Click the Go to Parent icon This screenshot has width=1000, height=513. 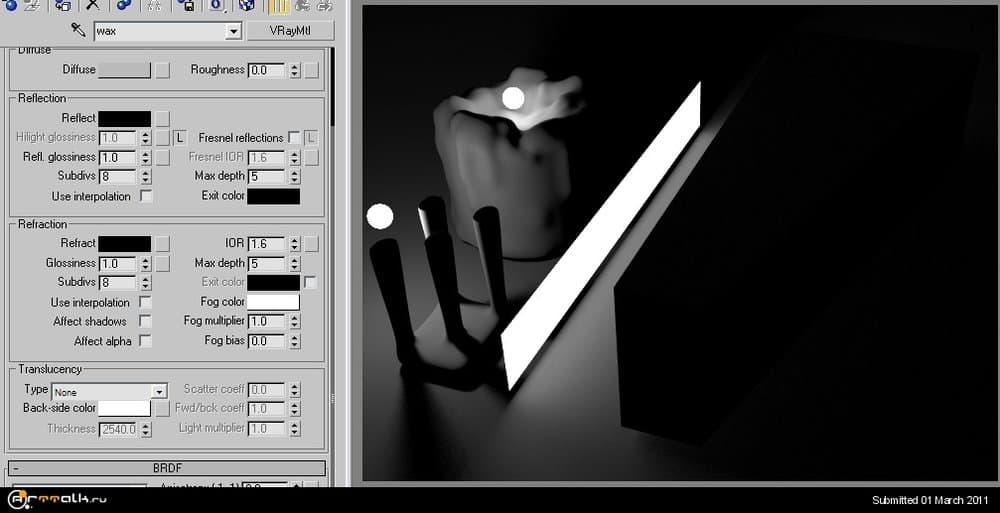[x=302, y=5]
